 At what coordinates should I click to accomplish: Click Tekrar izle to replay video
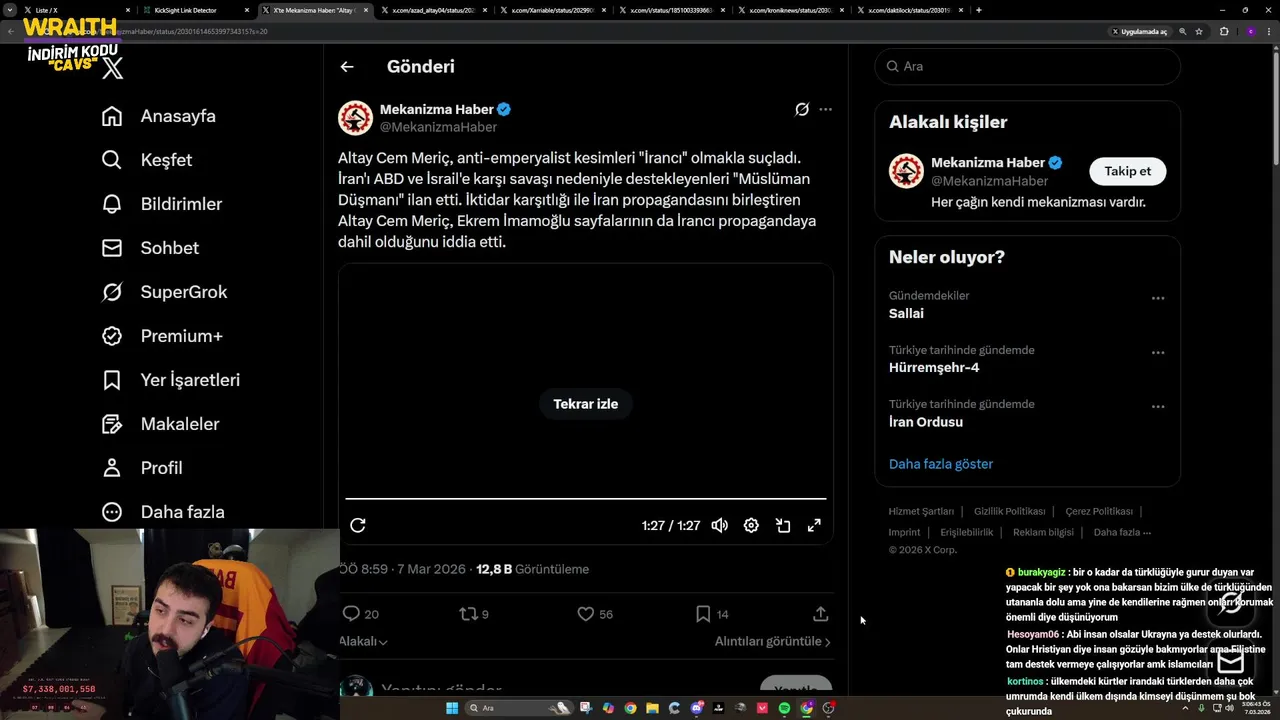click(586, 404)
